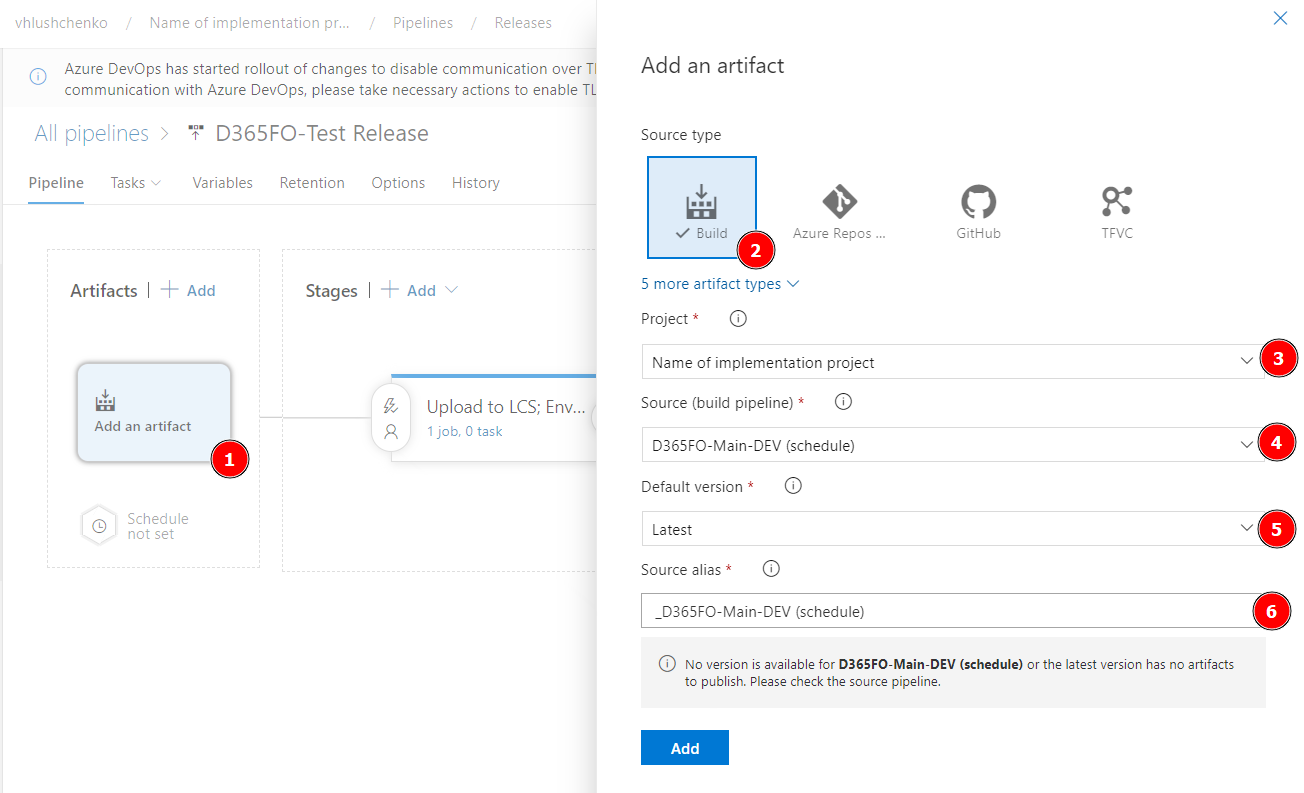Click the 1 job, 0 task link

tap(464, 432)
